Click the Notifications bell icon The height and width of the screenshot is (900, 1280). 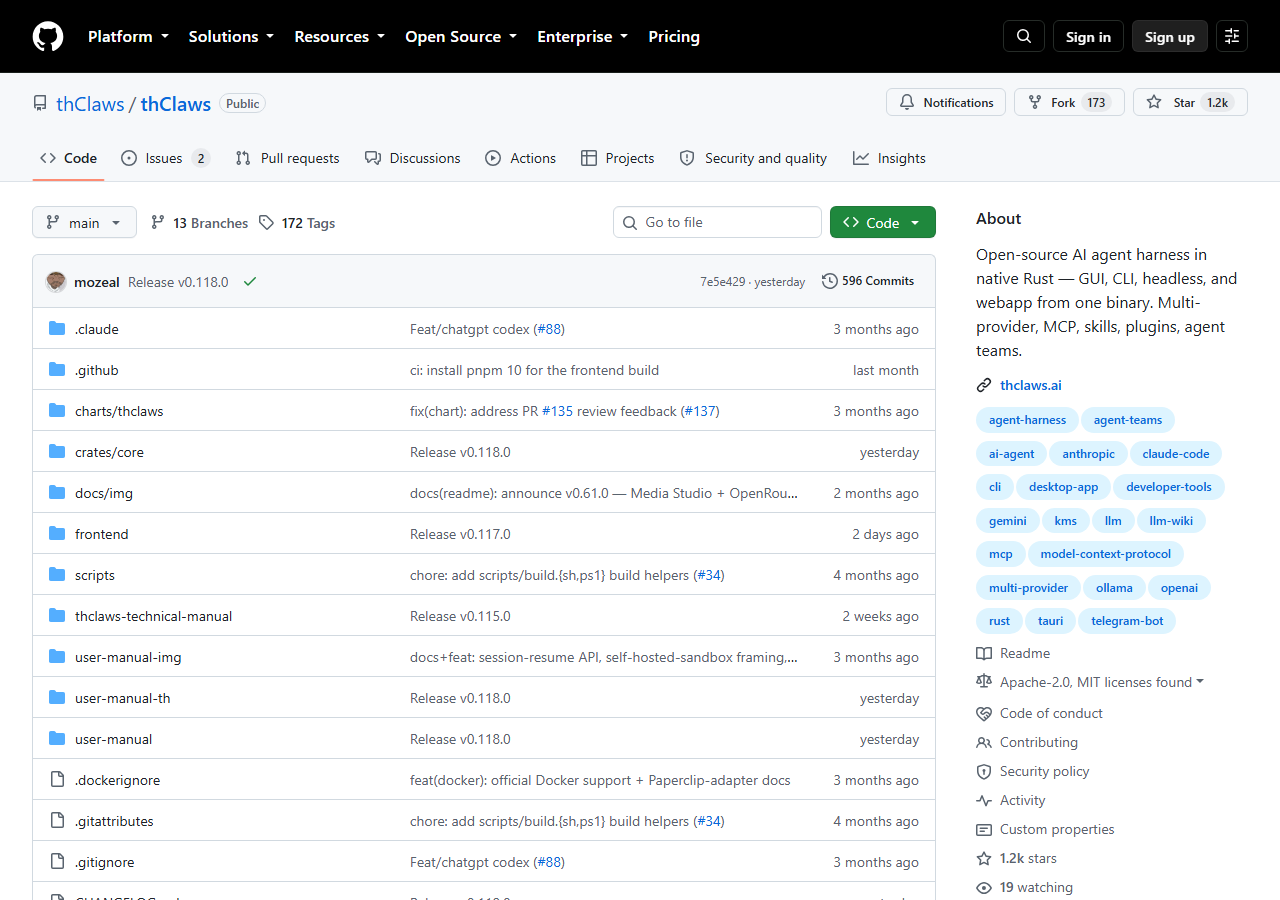pyautogui.click(x=907, y=102)
